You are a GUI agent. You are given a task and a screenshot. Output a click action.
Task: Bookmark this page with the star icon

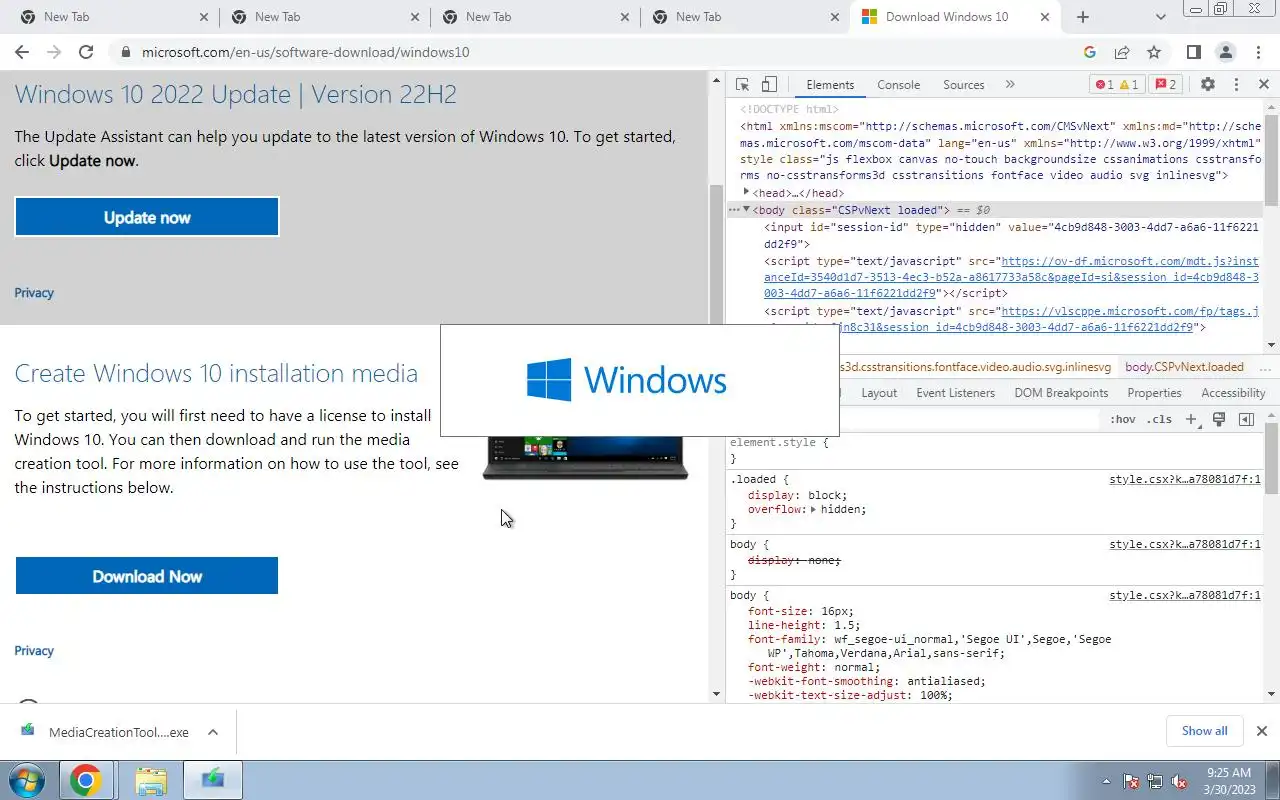pos(1154,52)
